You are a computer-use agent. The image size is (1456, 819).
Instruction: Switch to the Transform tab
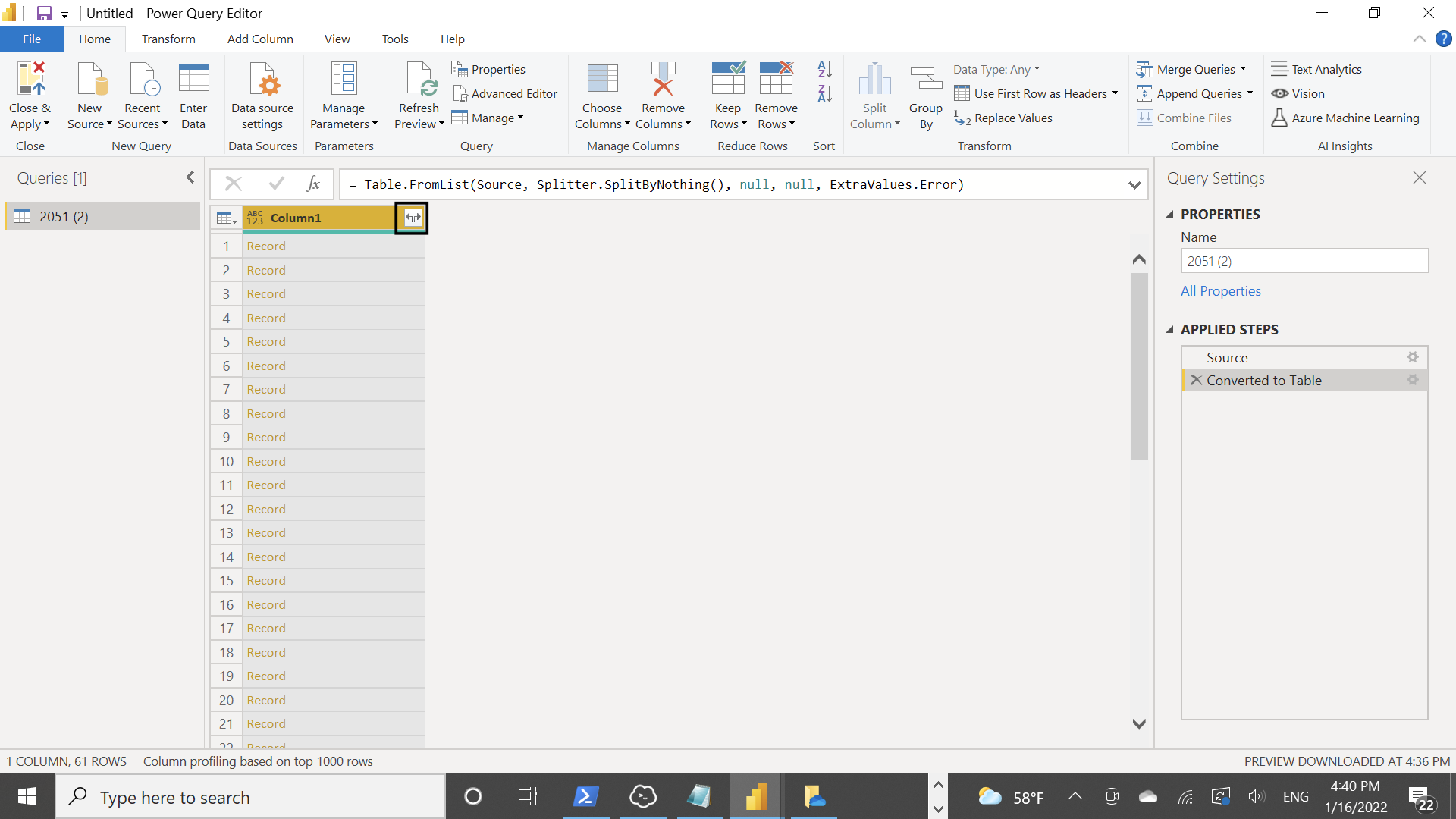point(168,39)
